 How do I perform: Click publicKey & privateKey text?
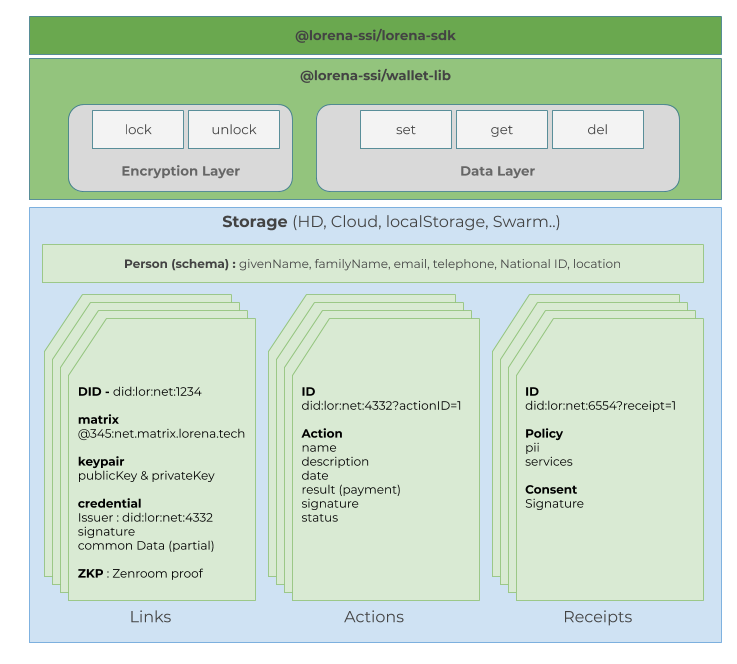(x=146, y=476)
